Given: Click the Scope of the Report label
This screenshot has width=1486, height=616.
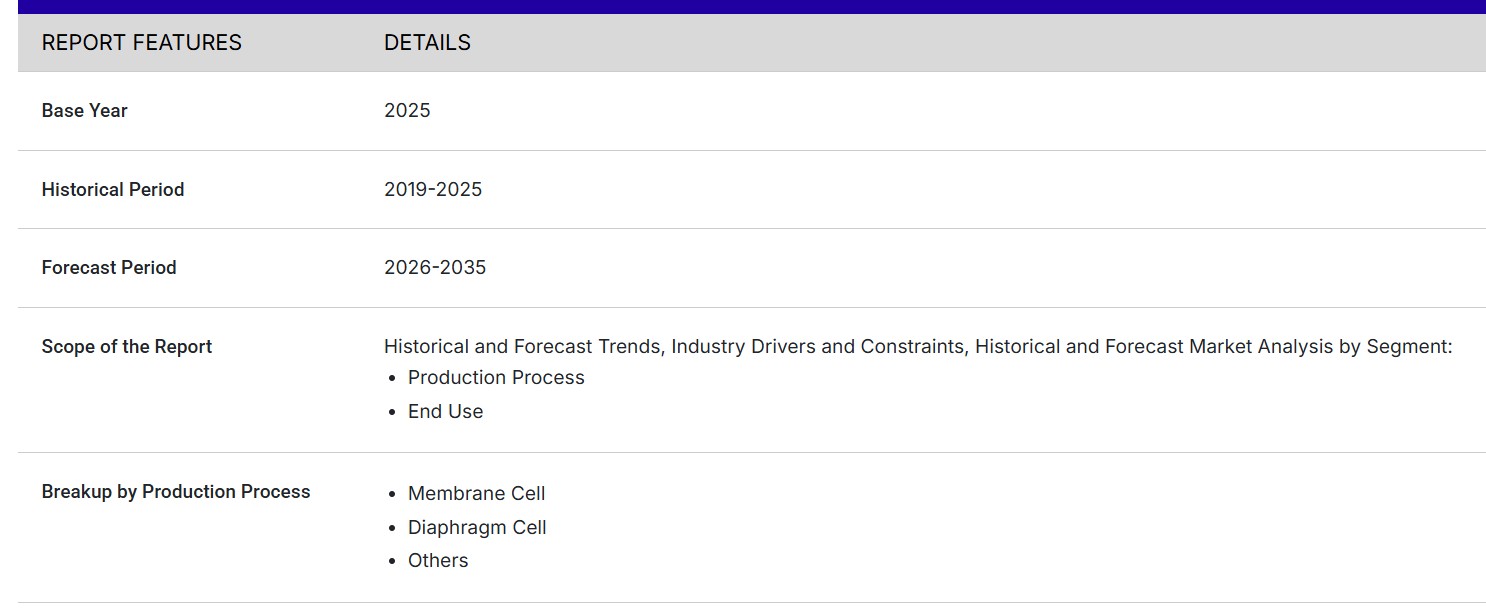Looking at the screenshot, I should pos(127,347).
